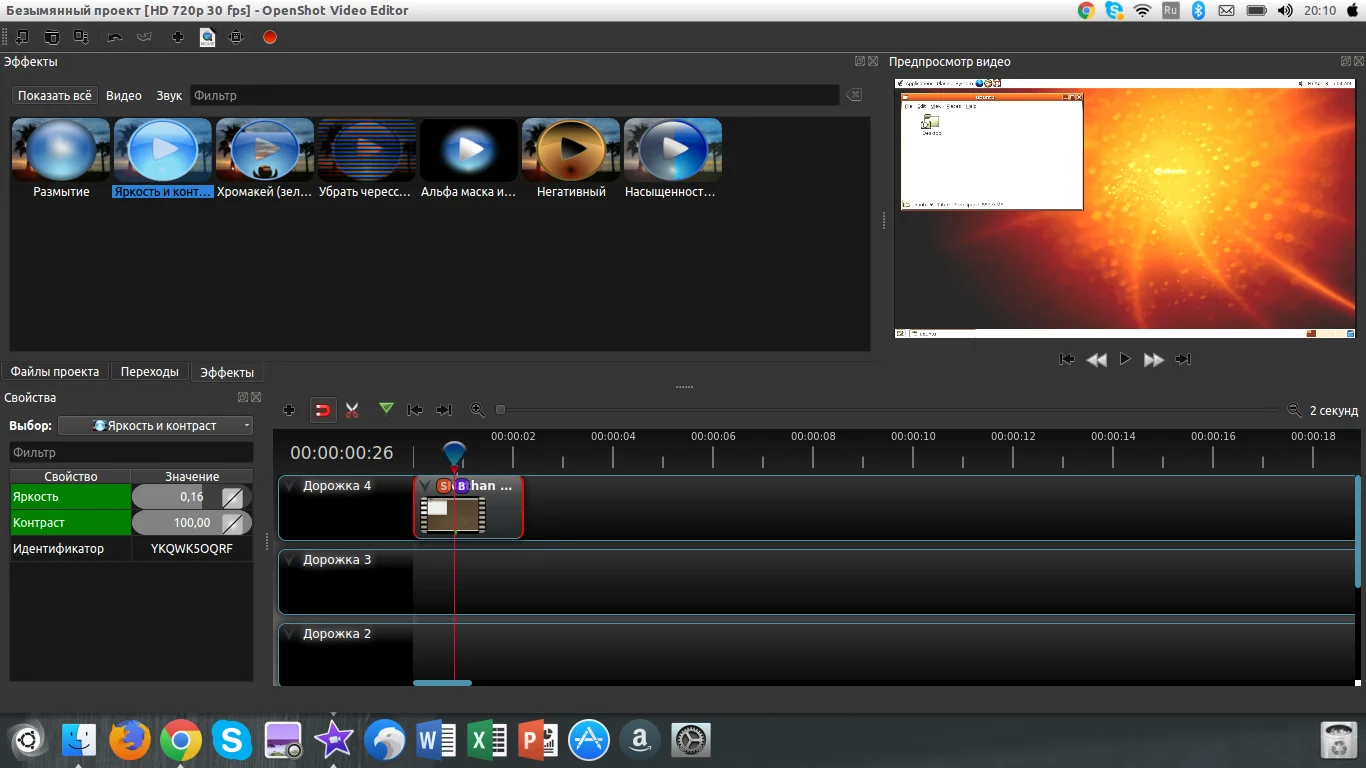1366x768 pixels.
Task: Jump to the previous marker
Action: click(x=415, y=410)
